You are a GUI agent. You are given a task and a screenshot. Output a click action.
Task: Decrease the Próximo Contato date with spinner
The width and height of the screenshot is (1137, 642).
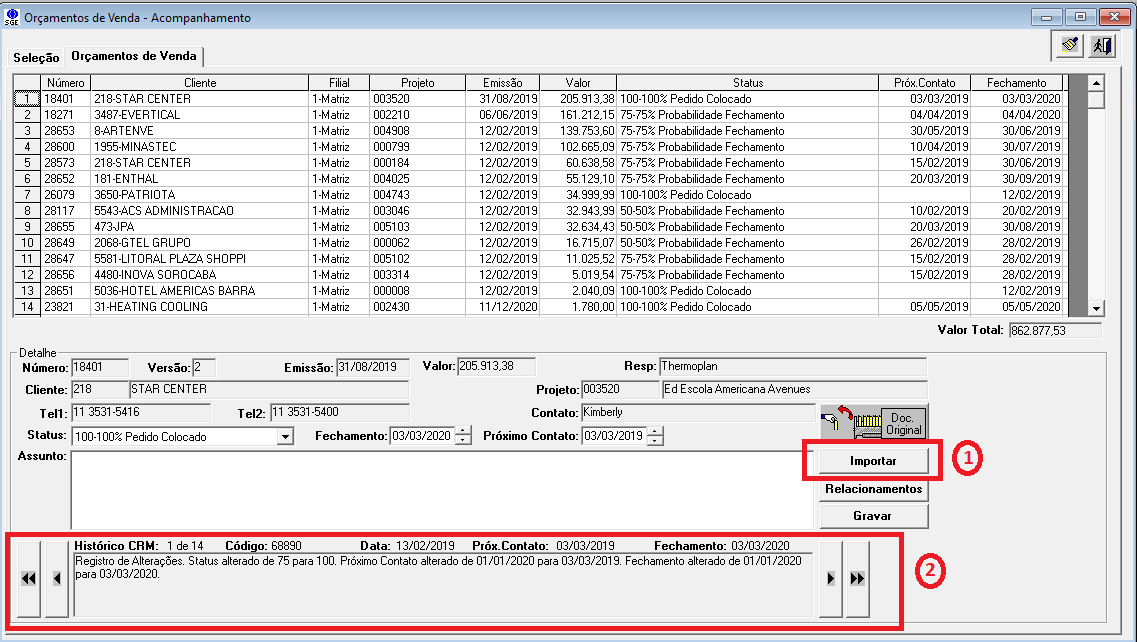[x=654, y=441]
